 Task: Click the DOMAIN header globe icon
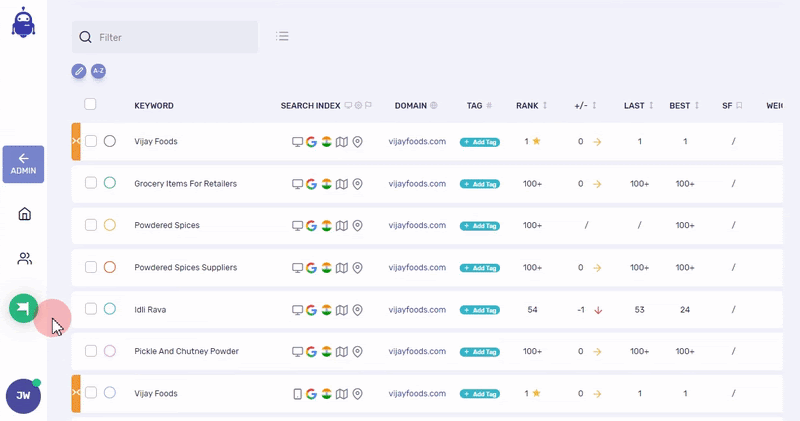pyautogui.click(x=434, y=106)
